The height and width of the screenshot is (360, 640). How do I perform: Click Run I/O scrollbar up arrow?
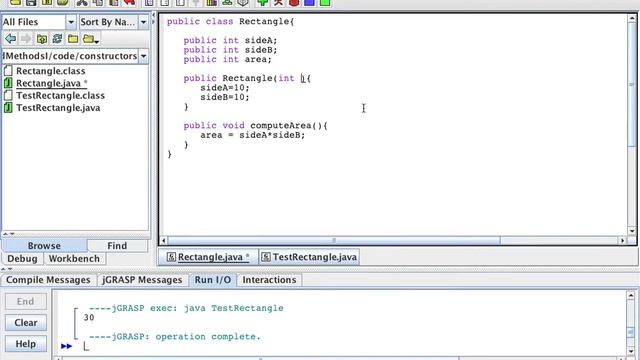(x=631, y=295)
